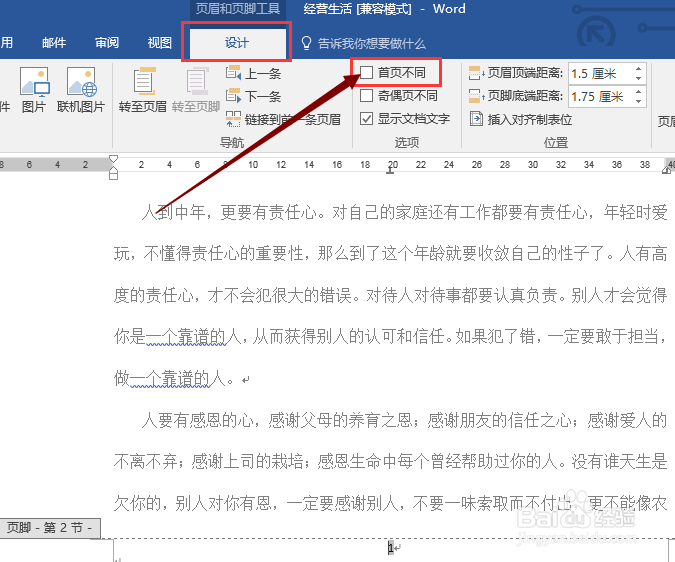This screenshot has height=562, width=675.
Task: Click the page number 1 in footer
Action: 390,548
